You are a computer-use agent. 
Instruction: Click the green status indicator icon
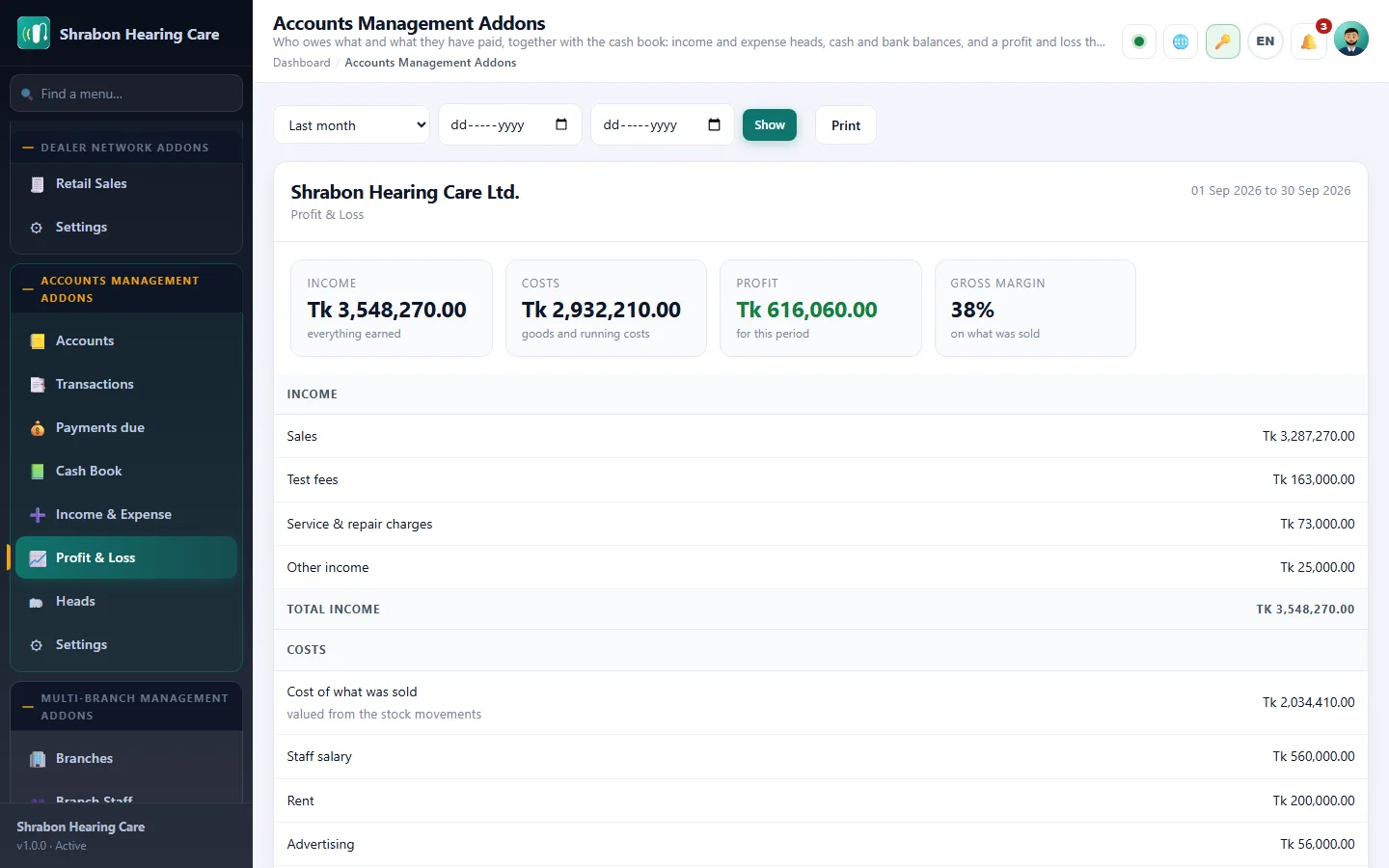click(1139, 41)
